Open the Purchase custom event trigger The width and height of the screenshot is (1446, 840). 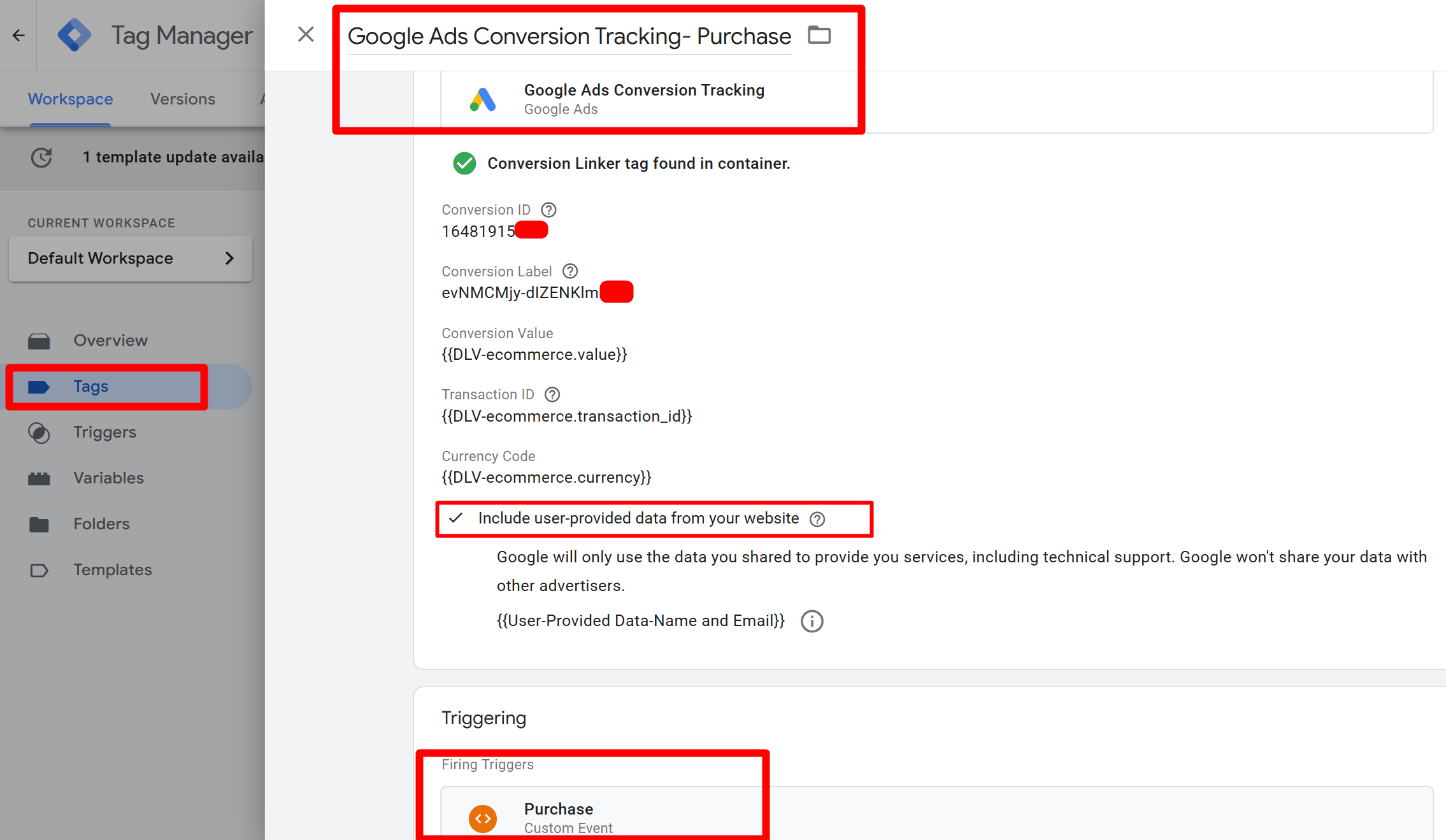tap(559, 817)
